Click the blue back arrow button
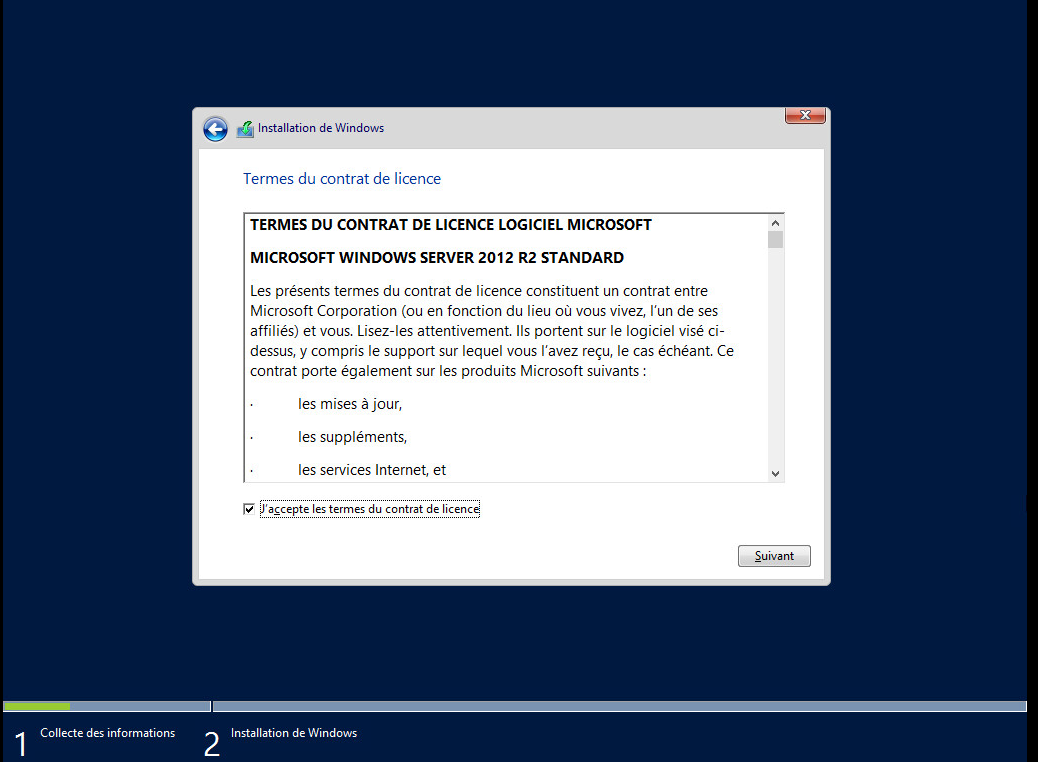This screenshot has height=762, width=1038. coord(215,128)
